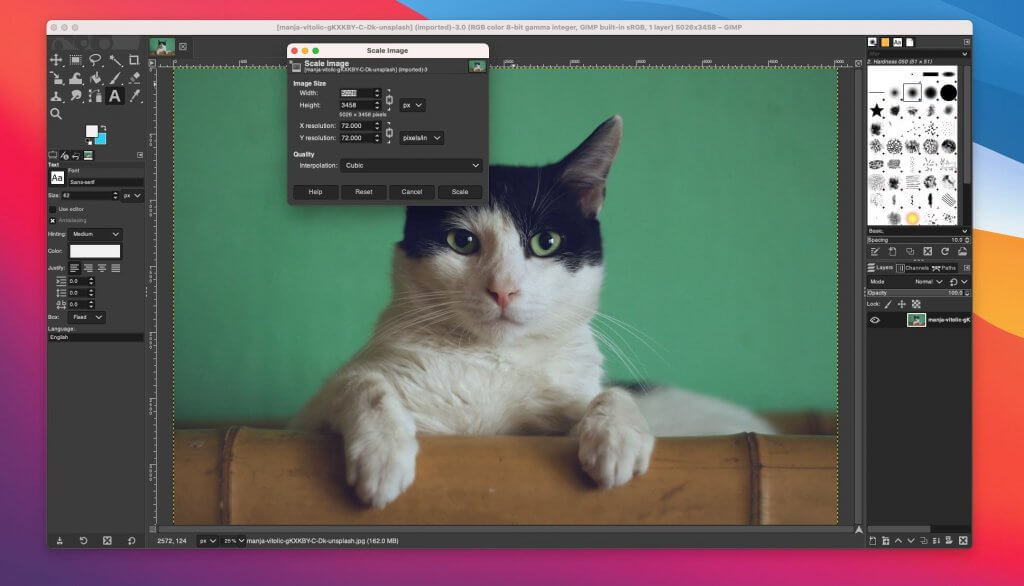Click the Help button in Scale Image
This screenshot has height=586, width=1024.
315,192
